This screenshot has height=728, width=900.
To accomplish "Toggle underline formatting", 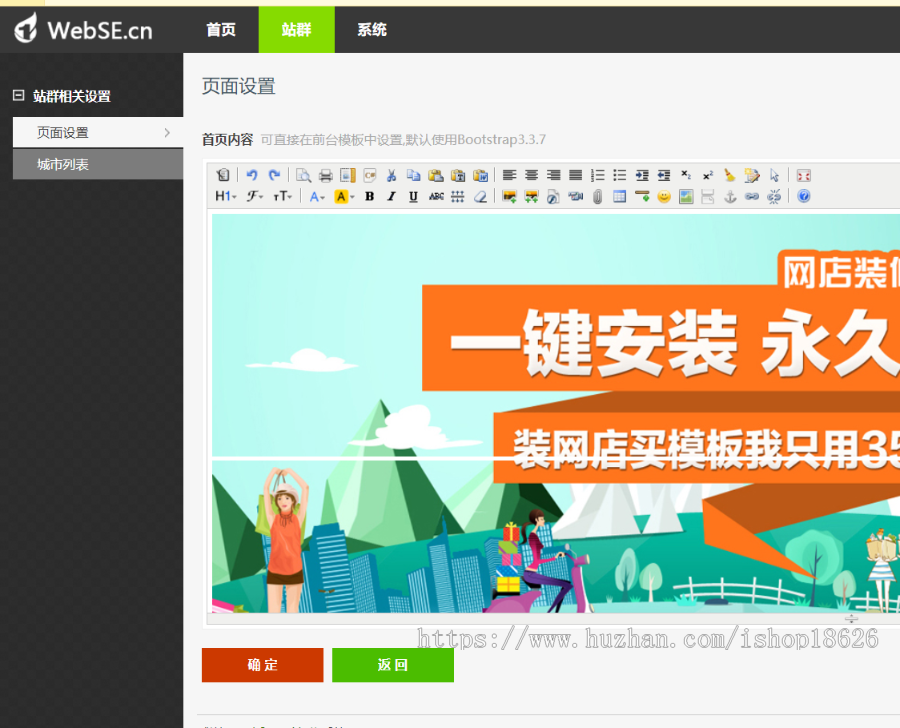I will tap(413, 196).
